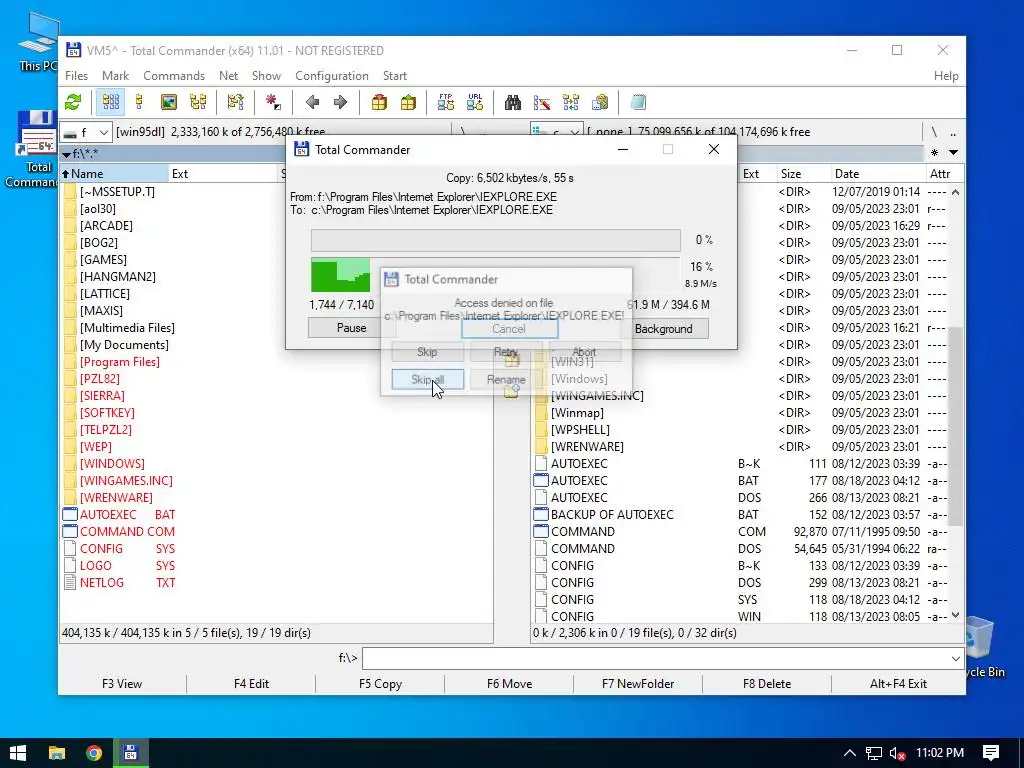
Task: Open Chrome from the taskbar
Action: click(x=94, y=753)
